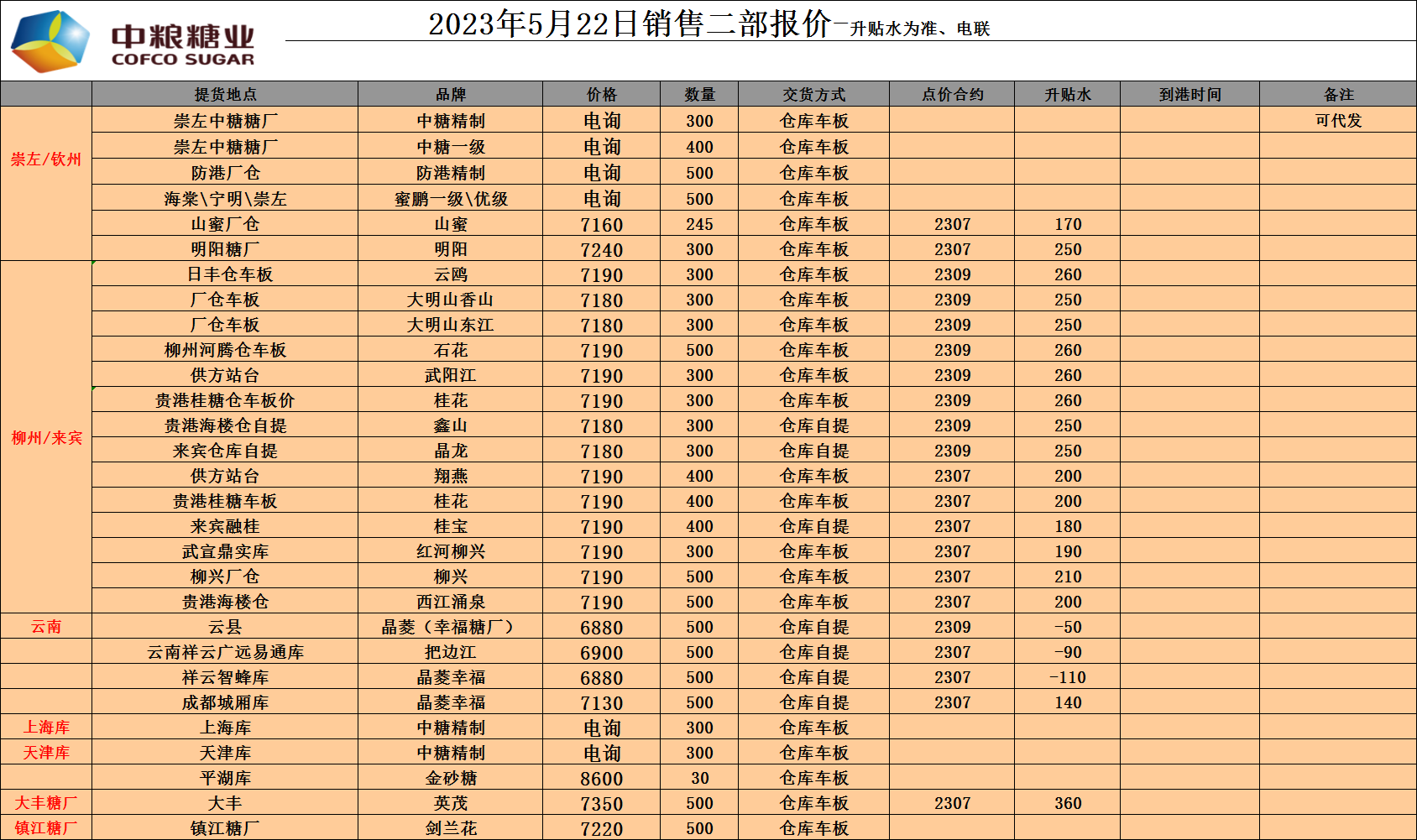This screenshot has height=840, width=1417.
Task: Select the 8600 price cell
Action: 601,779
